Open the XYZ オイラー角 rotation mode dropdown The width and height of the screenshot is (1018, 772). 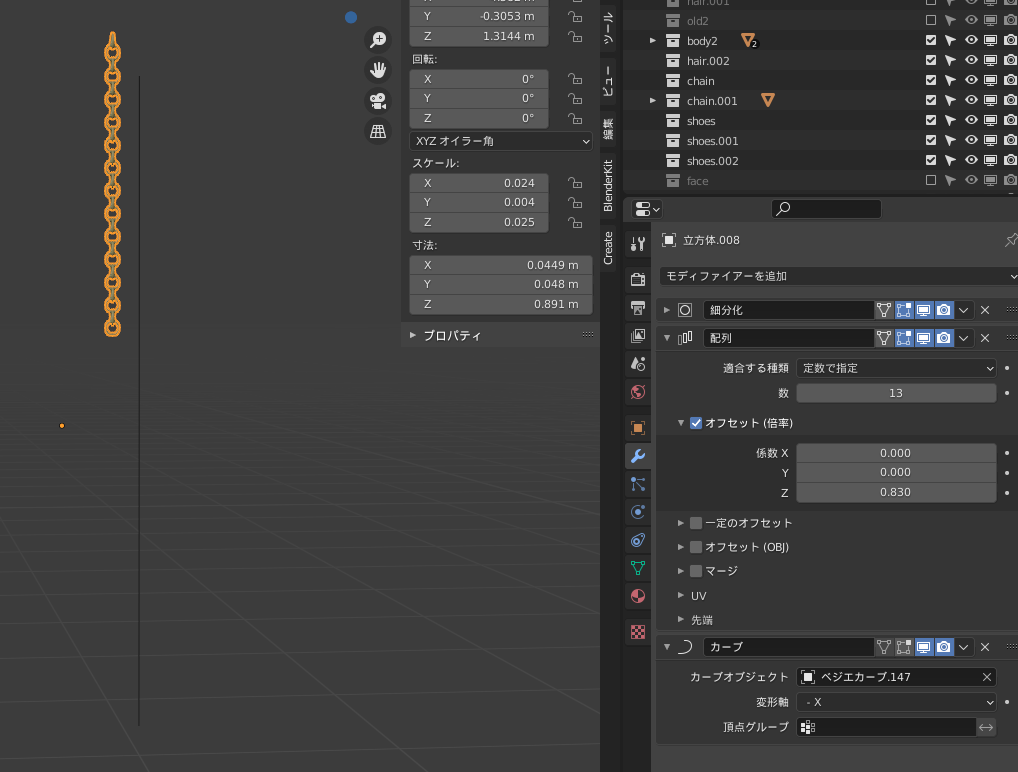[501, 141]
